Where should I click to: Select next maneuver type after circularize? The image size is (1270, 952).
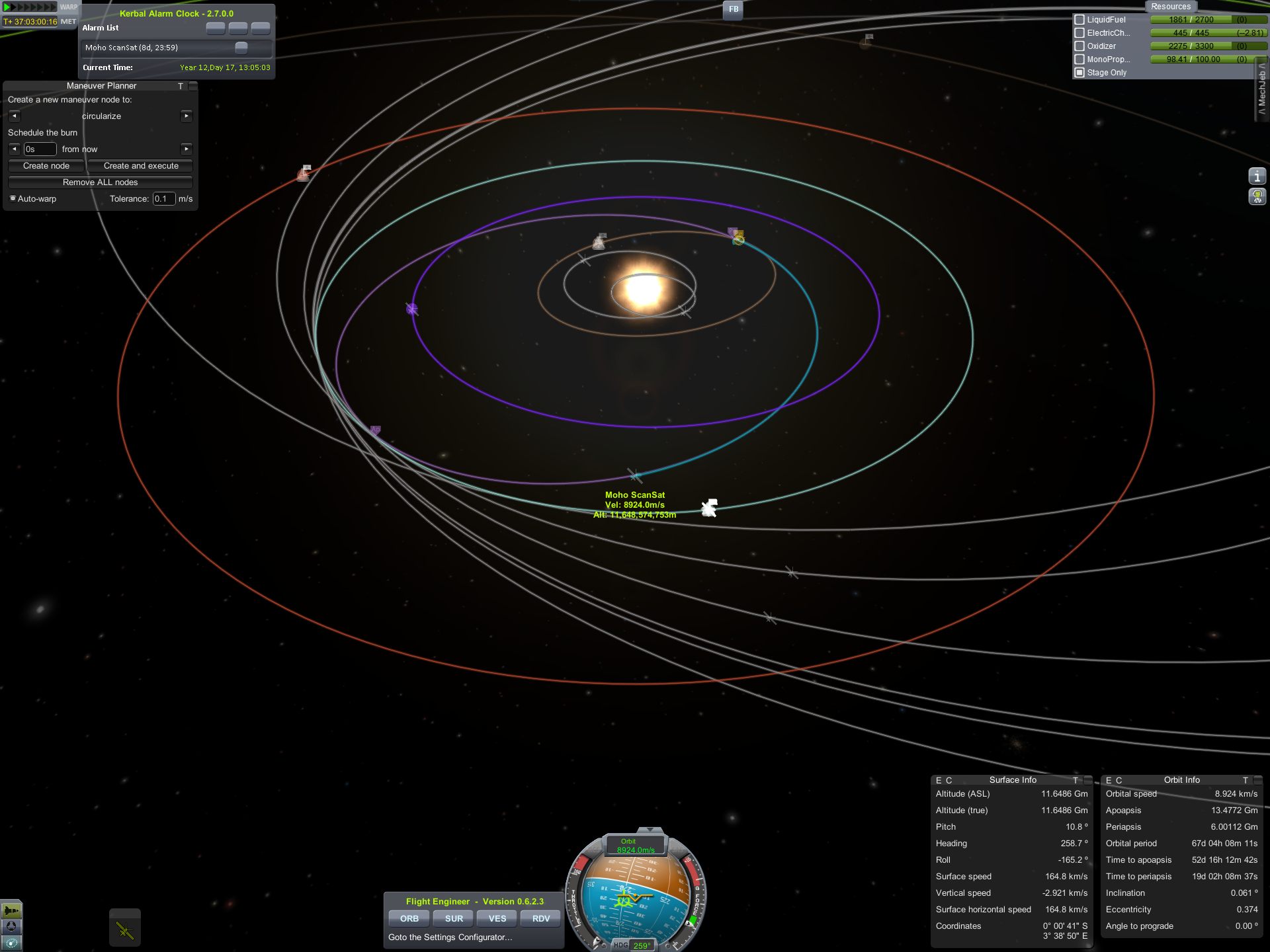tap(187, 116)
